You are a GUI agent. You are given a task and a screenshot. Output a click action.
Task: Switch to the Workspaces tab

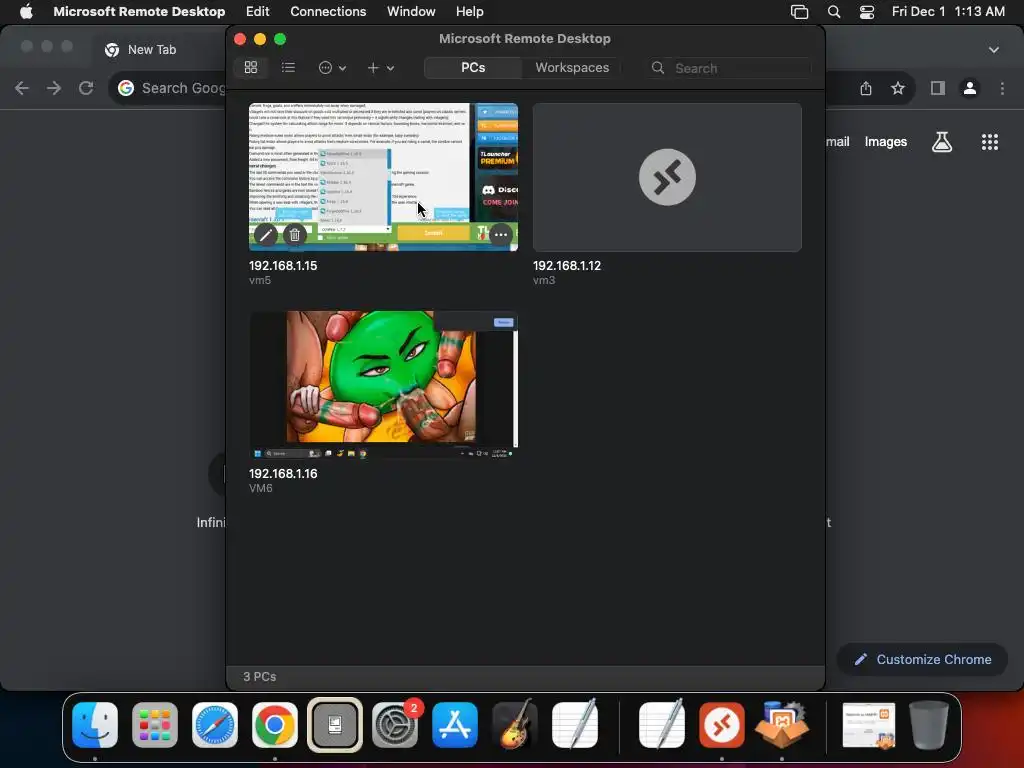[571, 67]
